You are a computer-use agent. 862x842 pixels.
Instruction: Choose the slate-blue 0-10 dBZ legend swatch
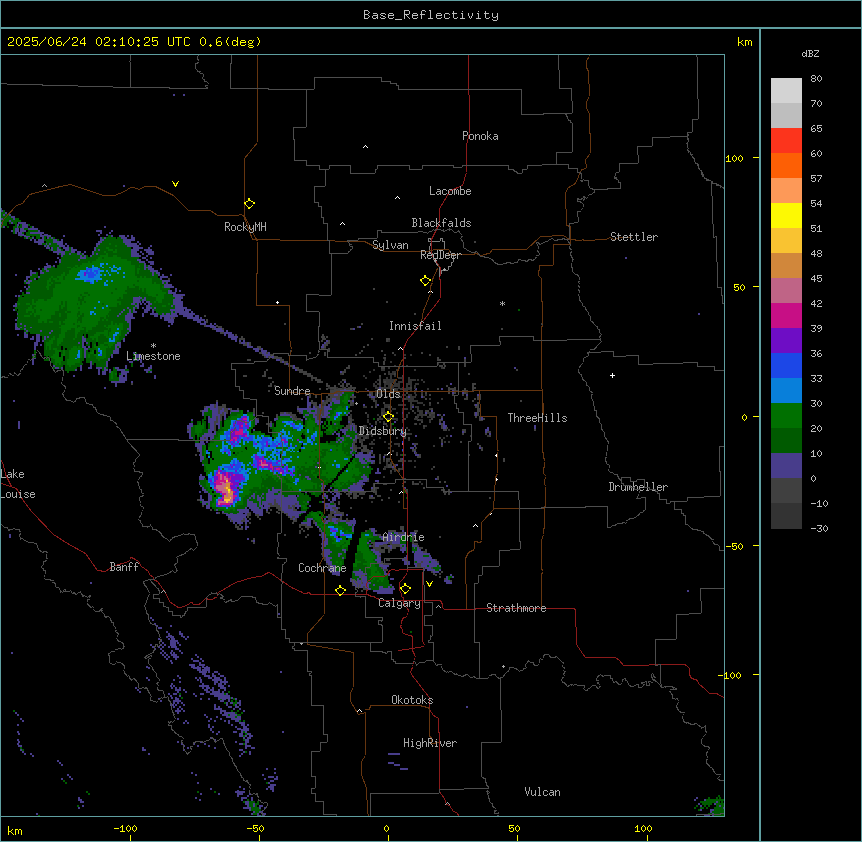click(786, 466)
